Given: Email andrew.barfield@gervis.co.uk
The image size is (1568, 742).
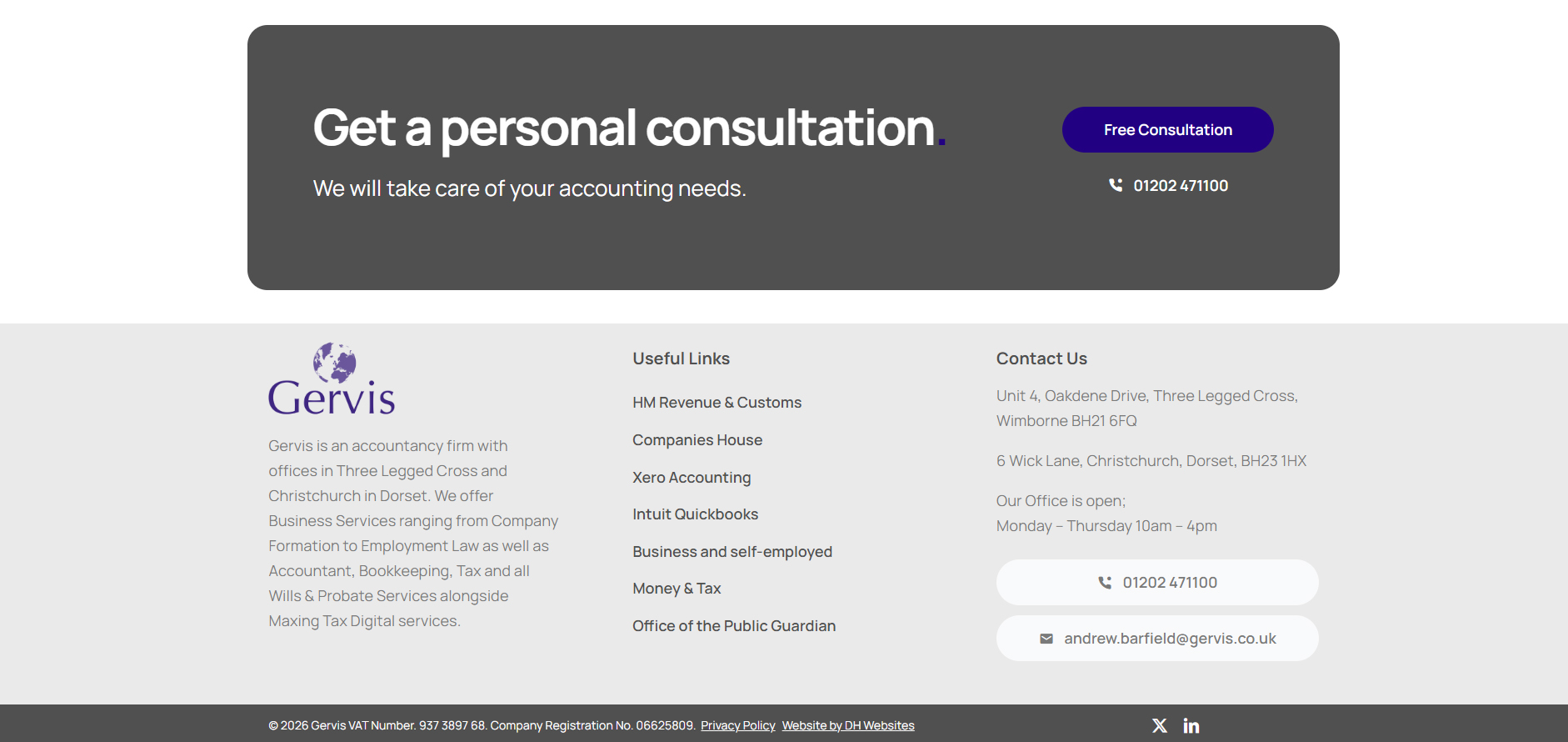Looking at the screenshot, I should [1169, 639].
